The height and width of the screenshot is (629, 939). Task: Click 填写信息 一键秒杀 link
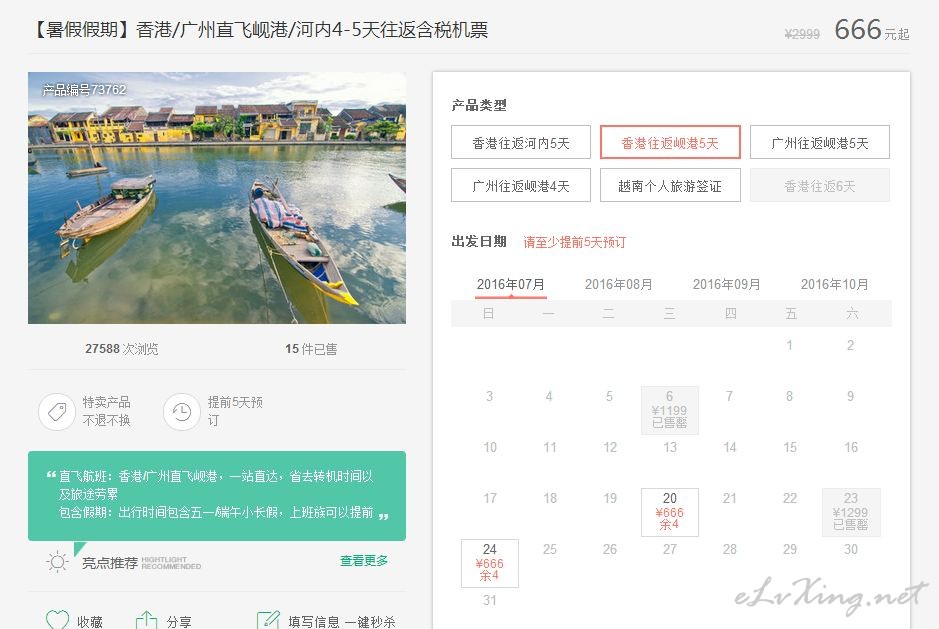pos(342,622)
